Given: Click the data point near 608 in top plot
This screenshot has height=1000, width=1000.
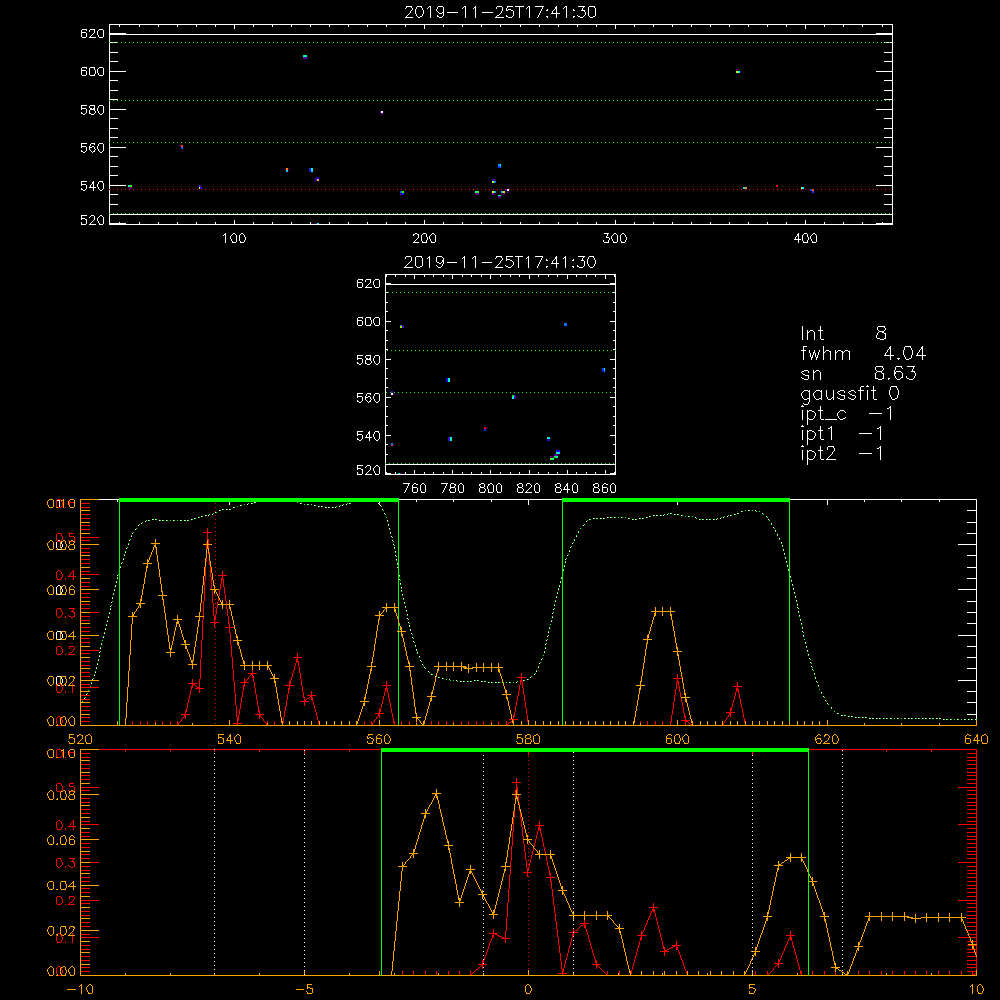Looking at the screenshot, I should pyautogui.click(x=305, y=57).
